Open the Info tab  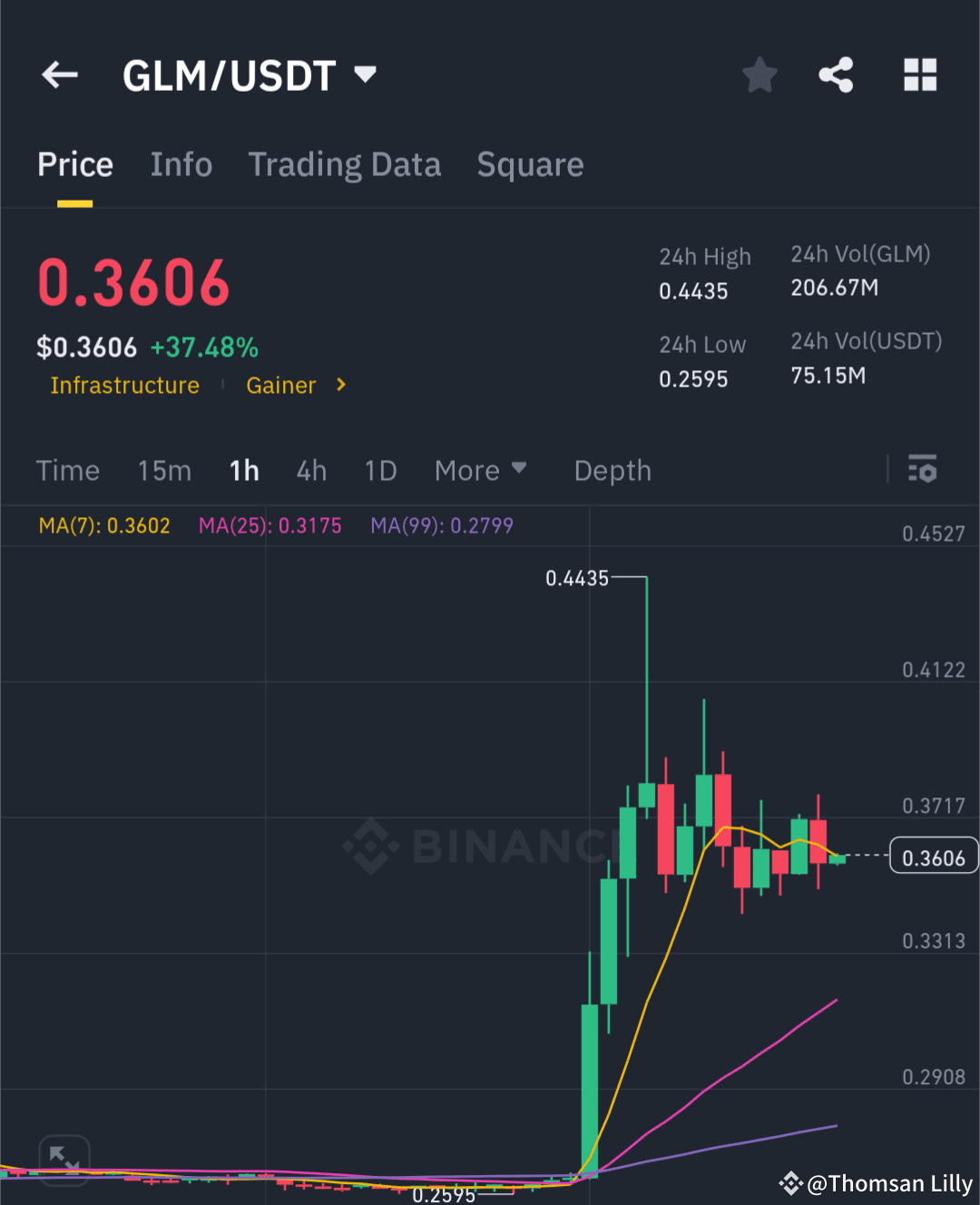pyautogui.click(x=181, y=164)
